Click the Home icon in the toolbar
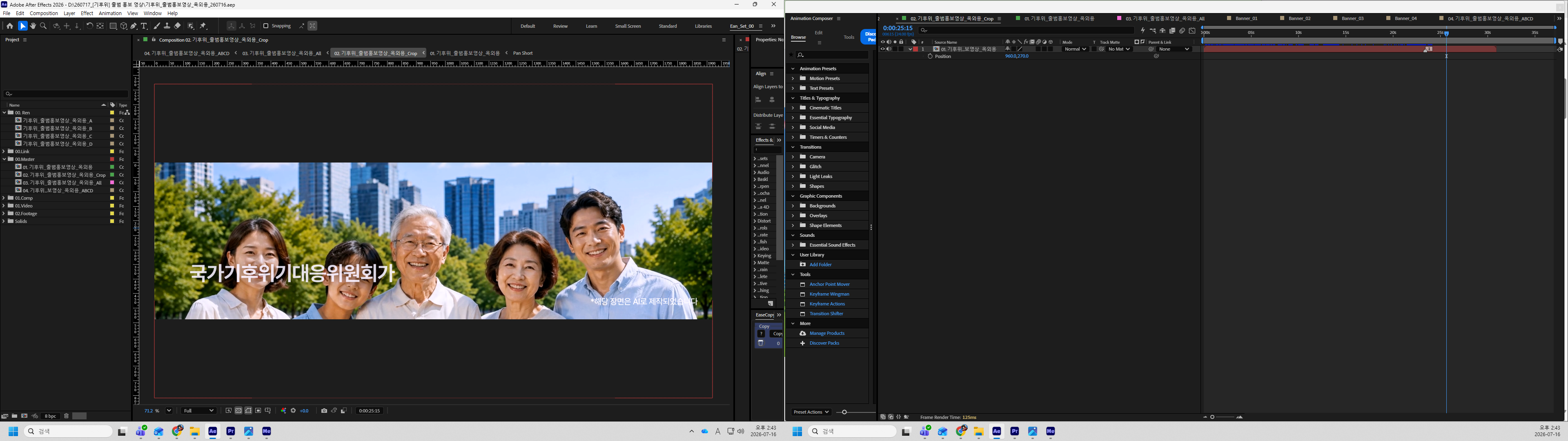 (10, 26)
